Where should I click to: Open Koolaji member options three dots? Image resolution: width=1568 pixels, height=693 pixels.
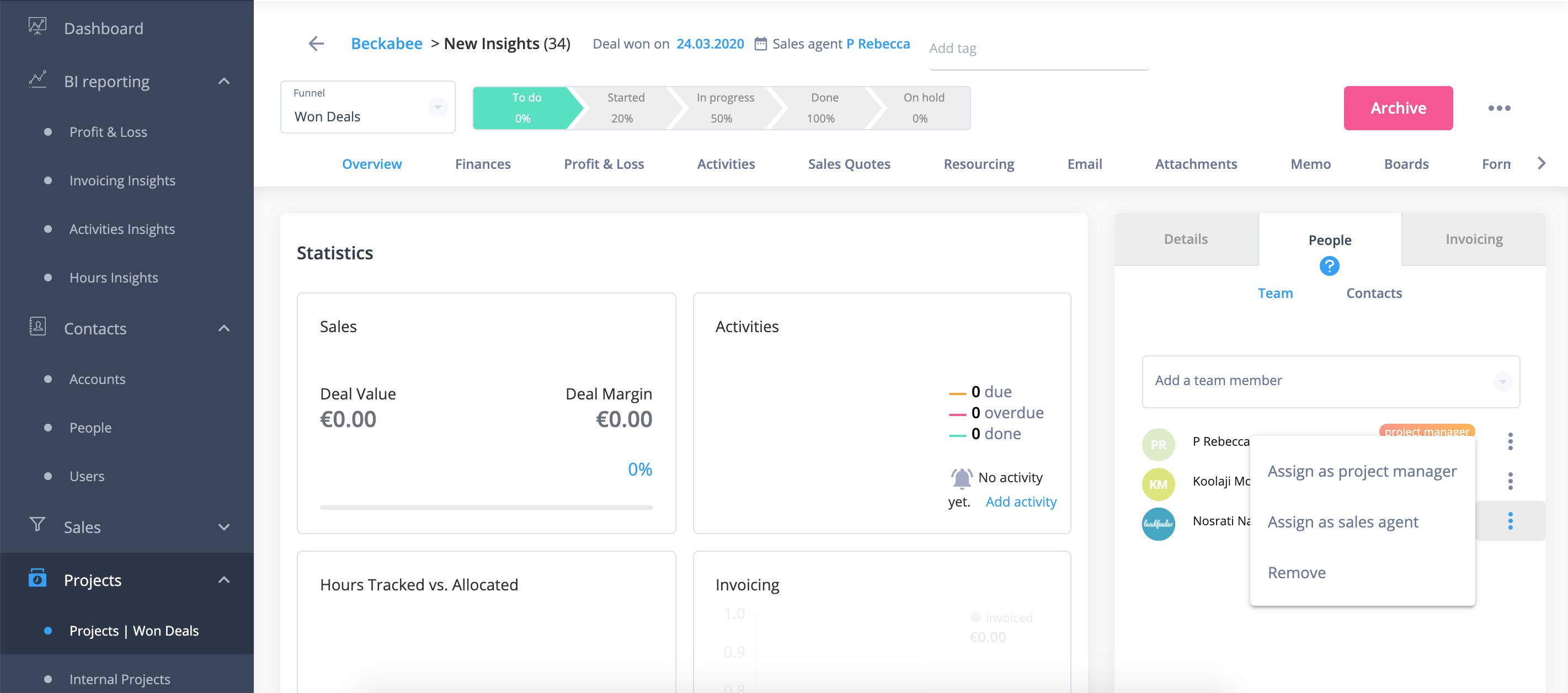(x=1510, y=481)
